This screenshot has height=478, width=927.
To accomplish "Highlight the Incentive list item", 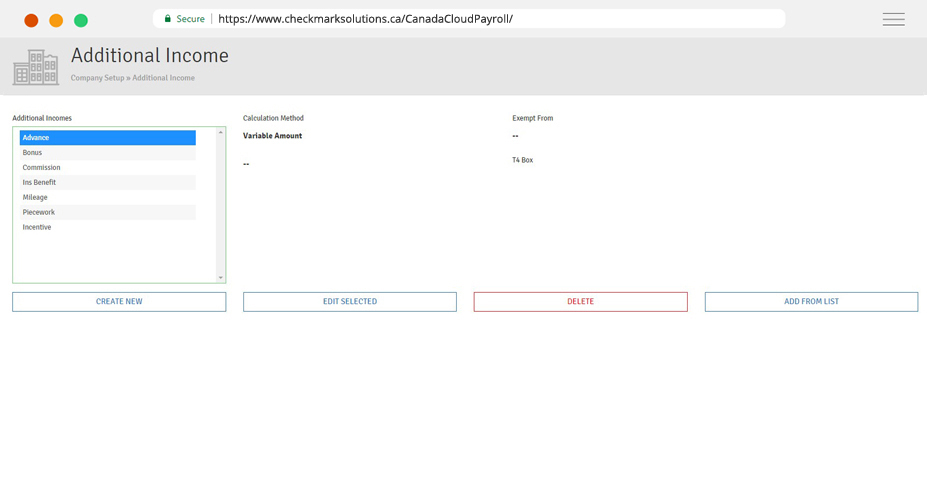I will (x=107, y=228).
